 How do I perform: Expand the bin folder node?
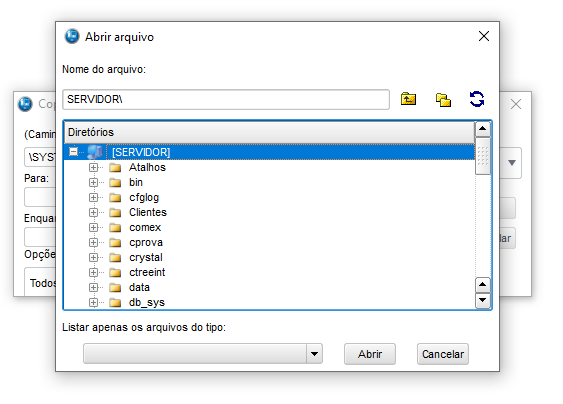point(93,182)
